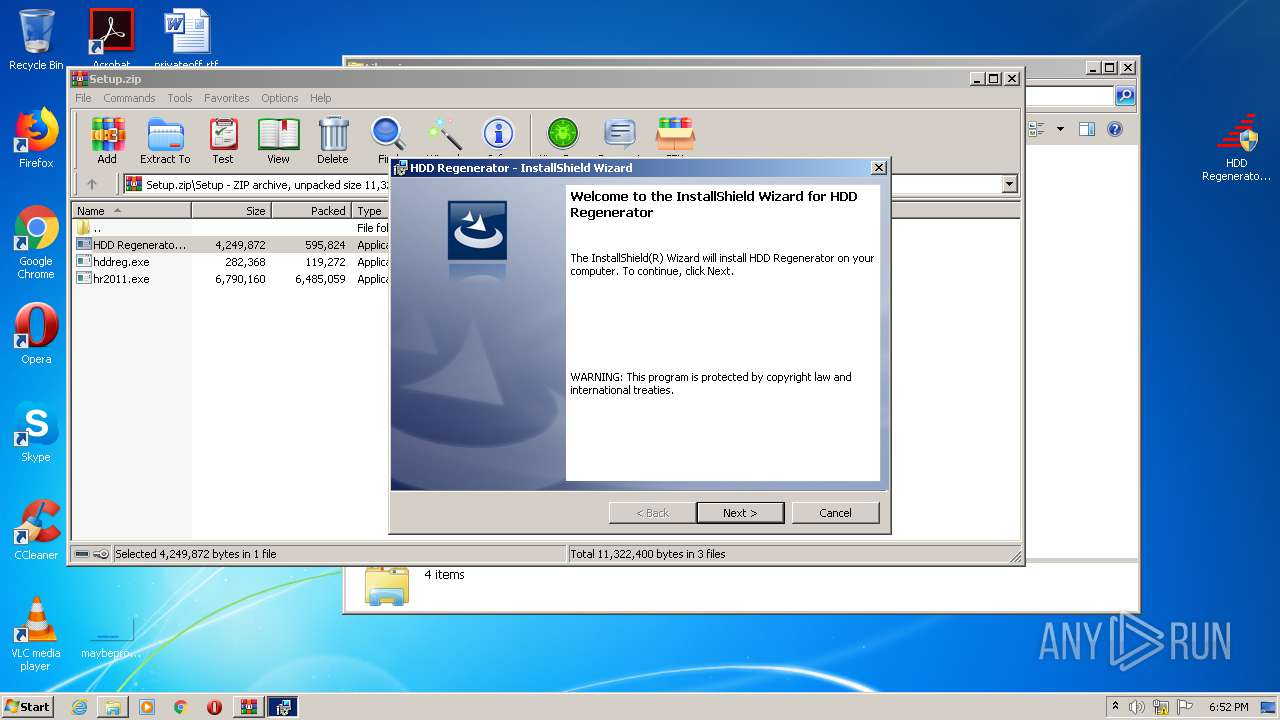1280x720 pixels.
Task: Open the Word document desktop icon
Action: tap(186, 38)
